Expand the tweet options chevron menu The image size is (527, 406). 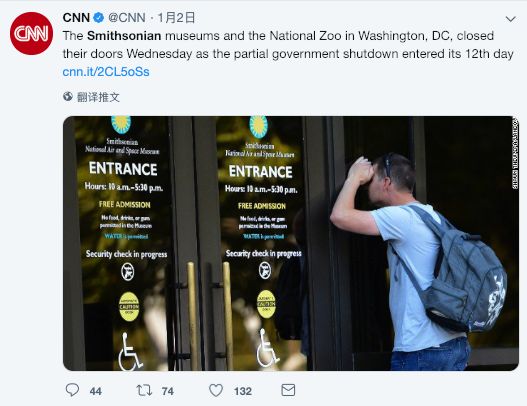511,19
